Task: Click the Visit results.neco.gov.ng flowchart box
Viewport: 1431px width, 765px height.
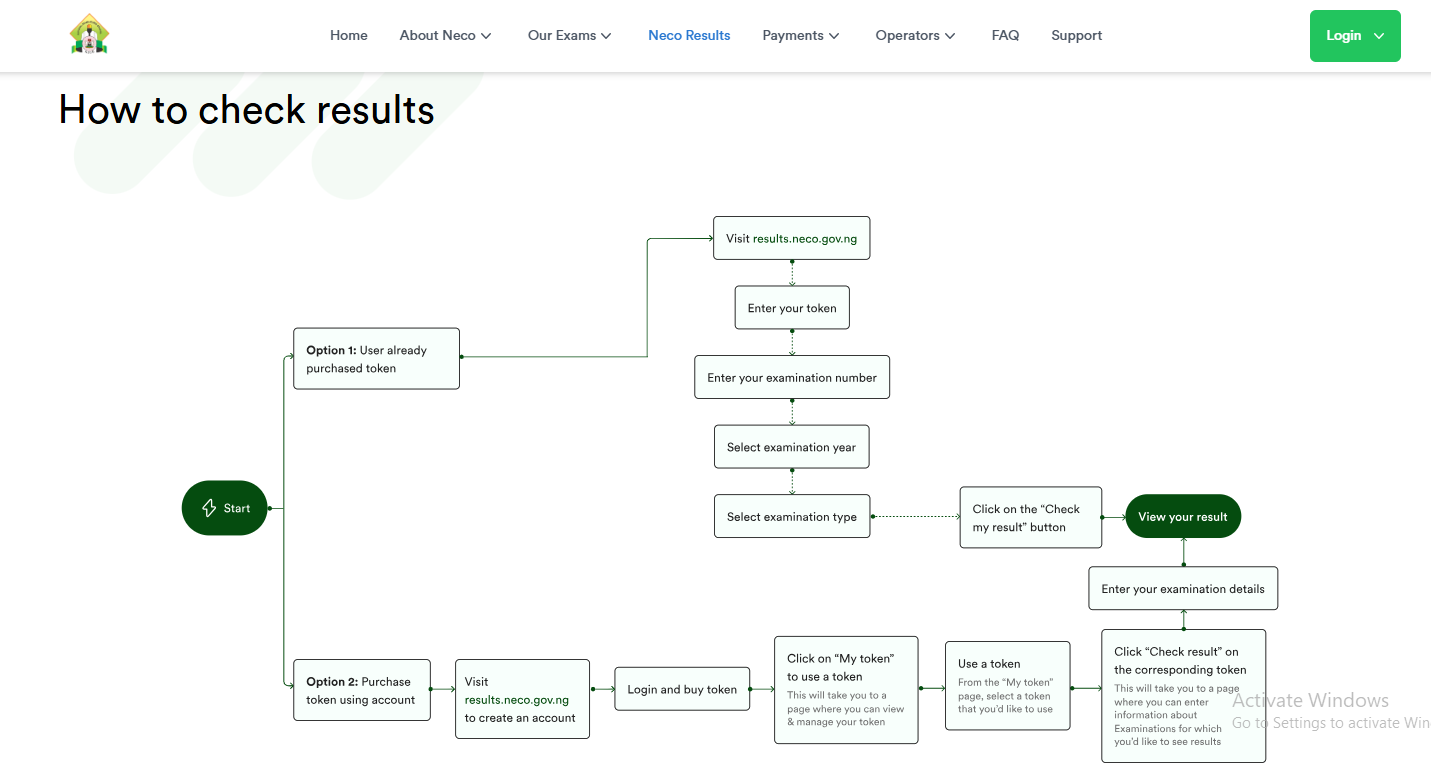Action: tap(791, 238)
